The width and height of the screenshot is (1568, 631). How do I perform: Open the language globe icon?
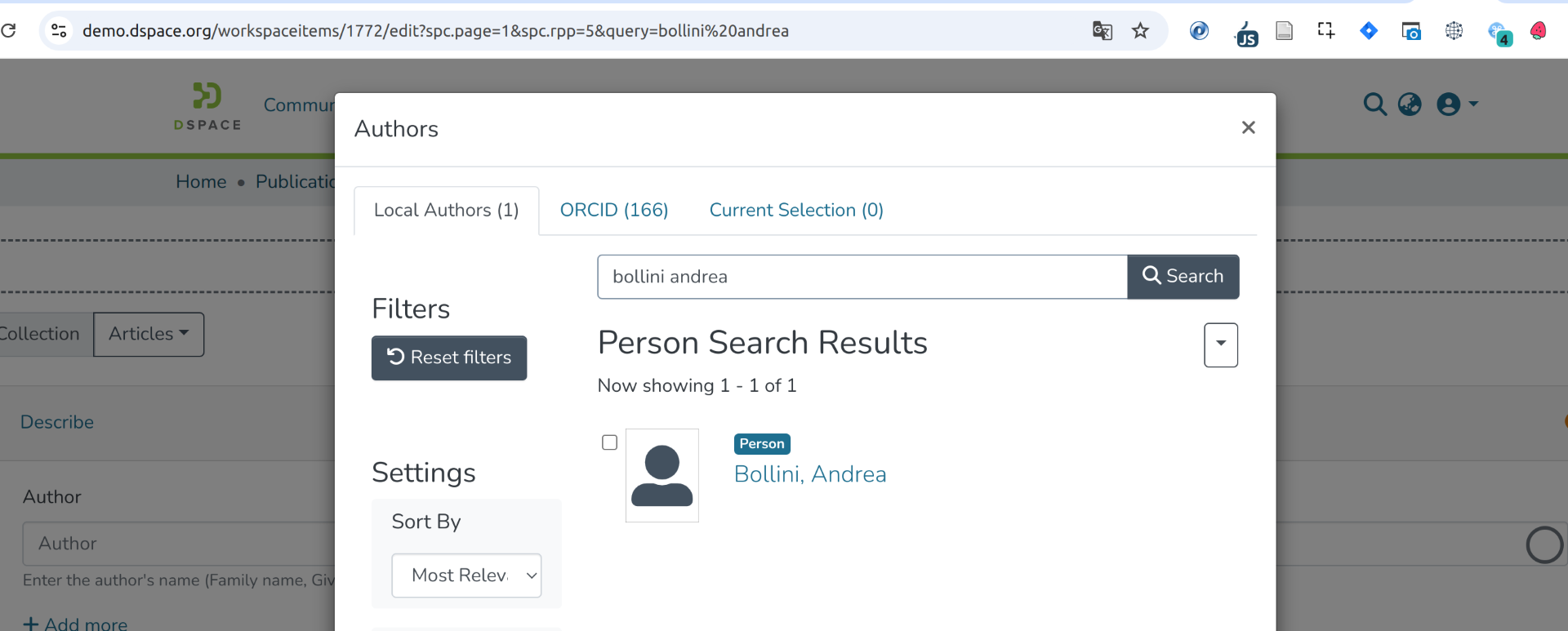[x=1410, y=104]
